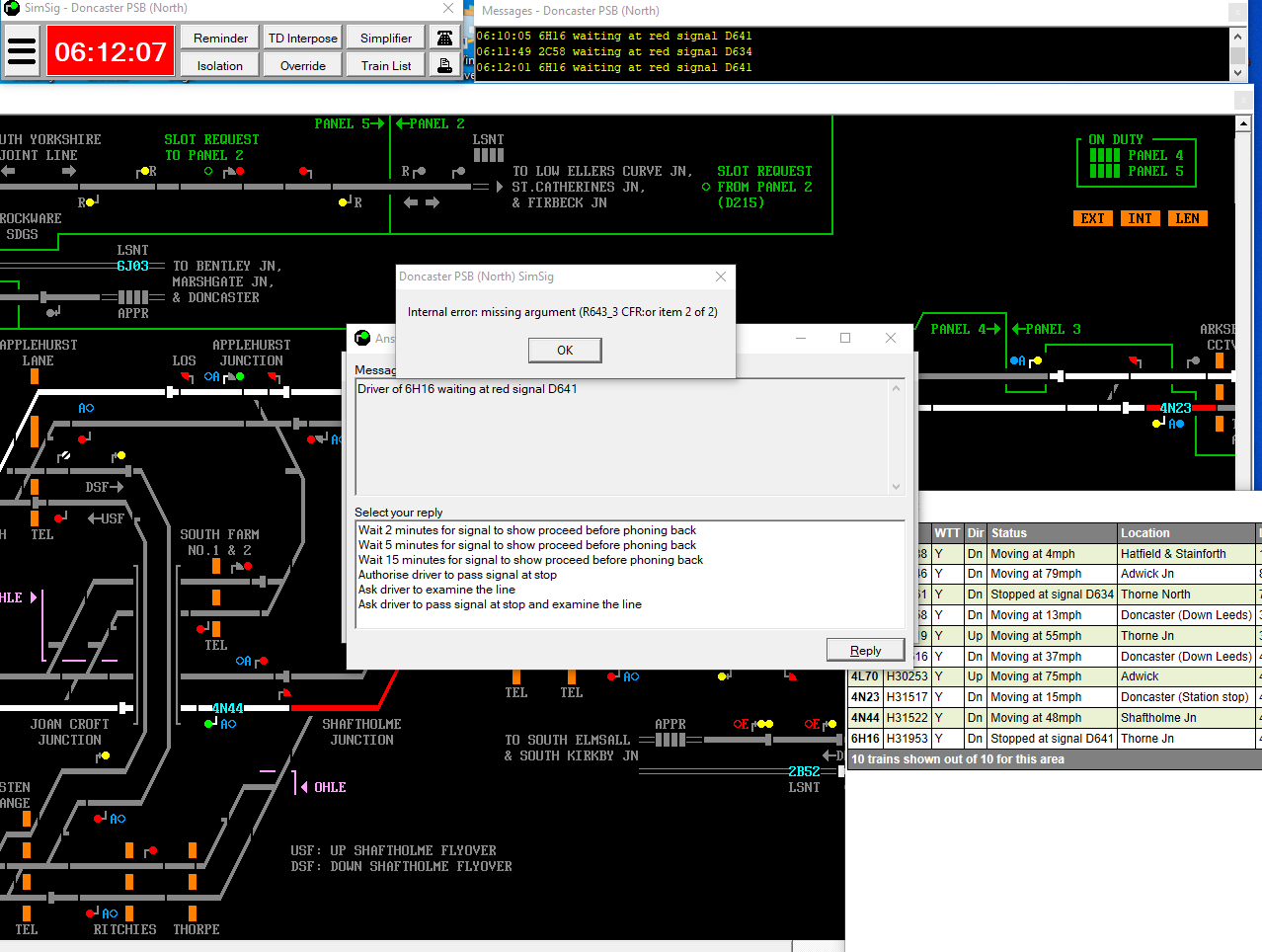Click the telephone calls icon in toolbar

(445, 38)
